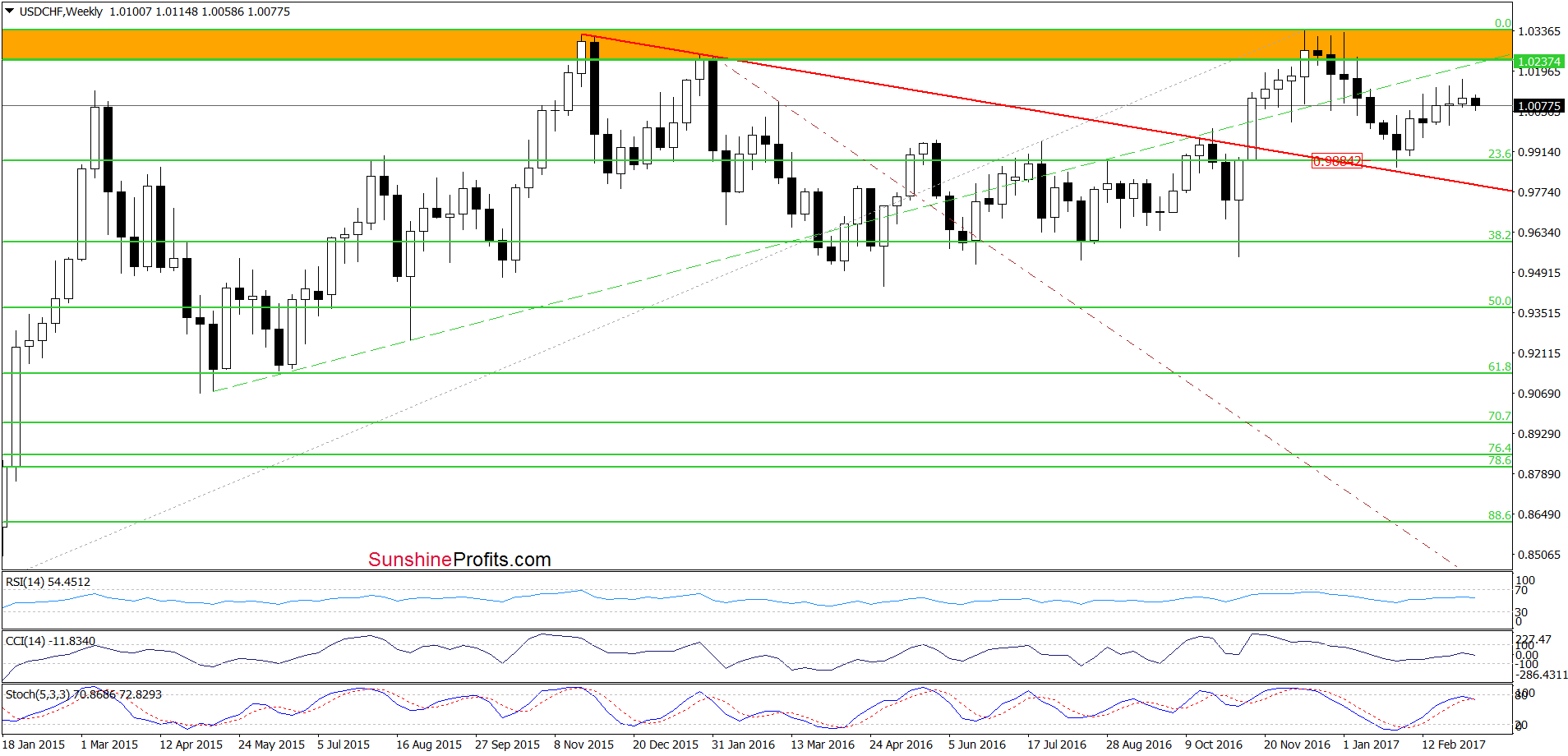Click the 18 Jan 2015 date label
1568x756 pixels.
34,744
